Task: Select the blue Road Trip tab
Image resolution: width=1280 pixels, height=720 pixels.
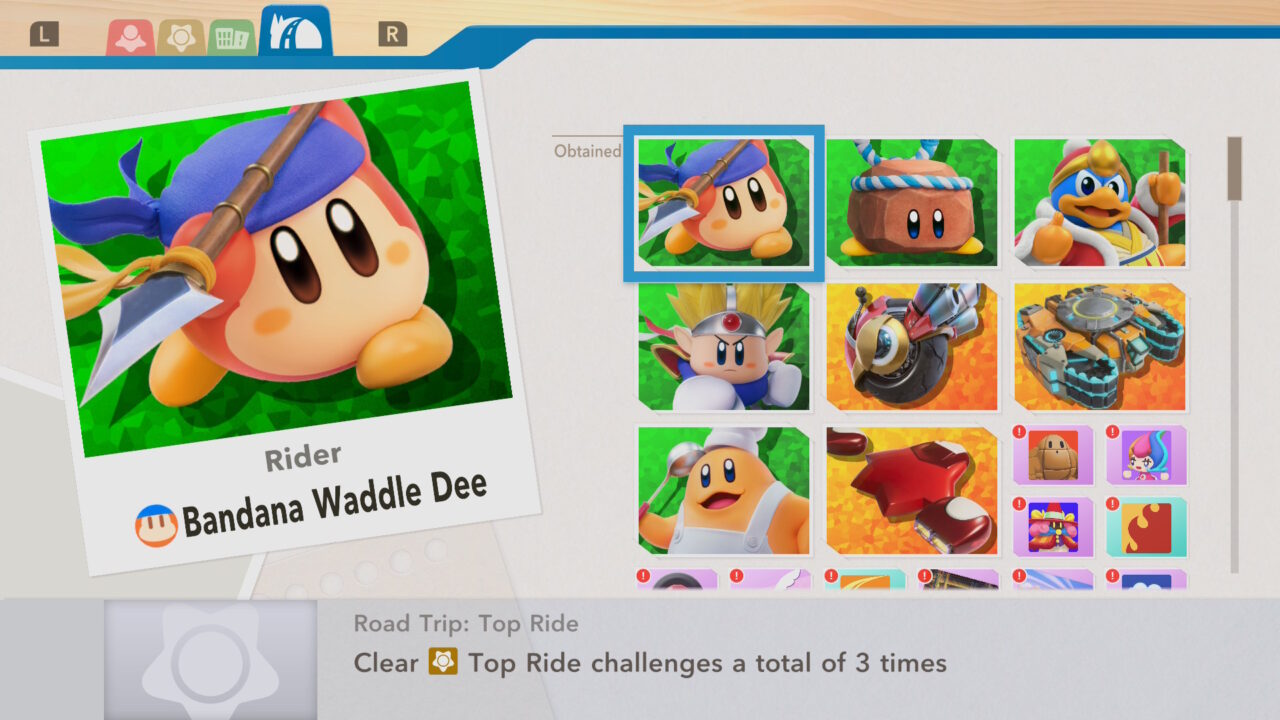Action: 296,32
